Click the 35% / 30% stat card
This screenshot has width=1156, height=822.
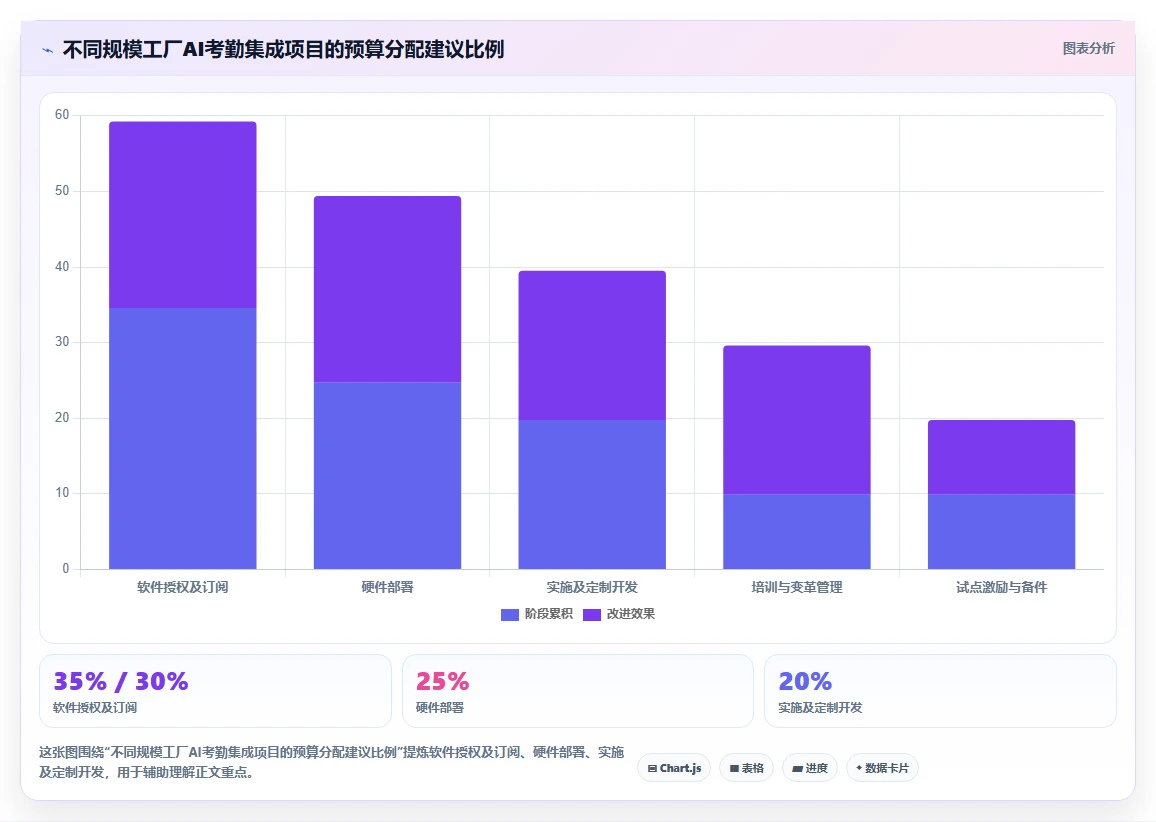pyautogui.click(x=215, y=691)
